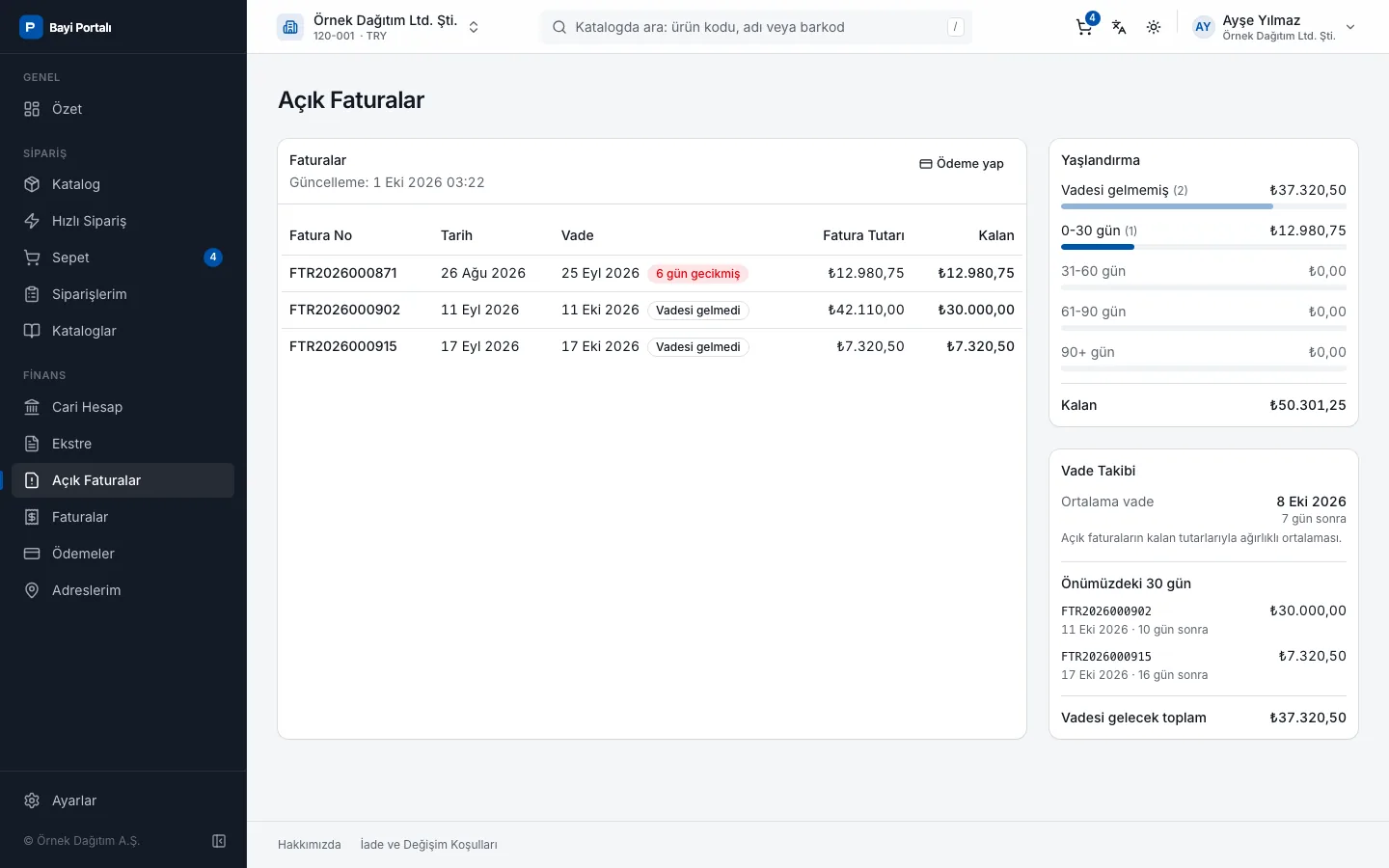This screenshot has width=1389, height=868.
Task: Expand the Örnek Dağıtım company switcher
Action: click(379, 27)
